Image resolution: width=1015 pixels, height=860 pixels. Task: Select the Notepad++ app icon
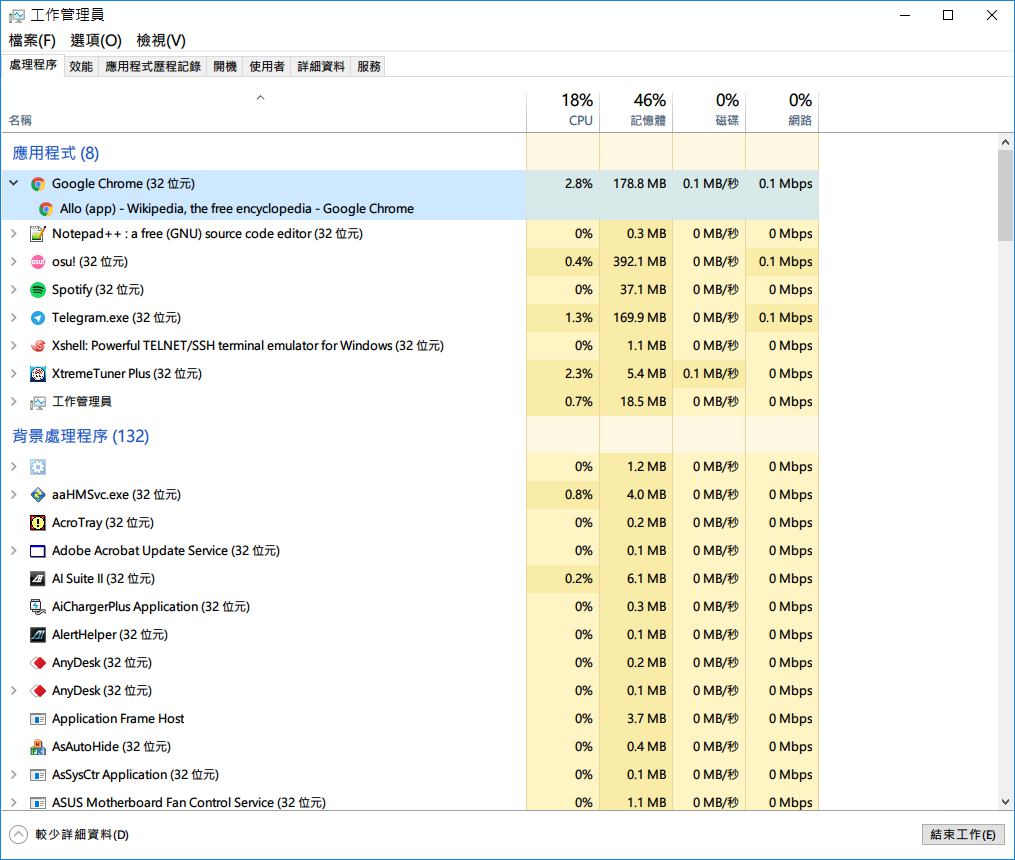point(38,234)
